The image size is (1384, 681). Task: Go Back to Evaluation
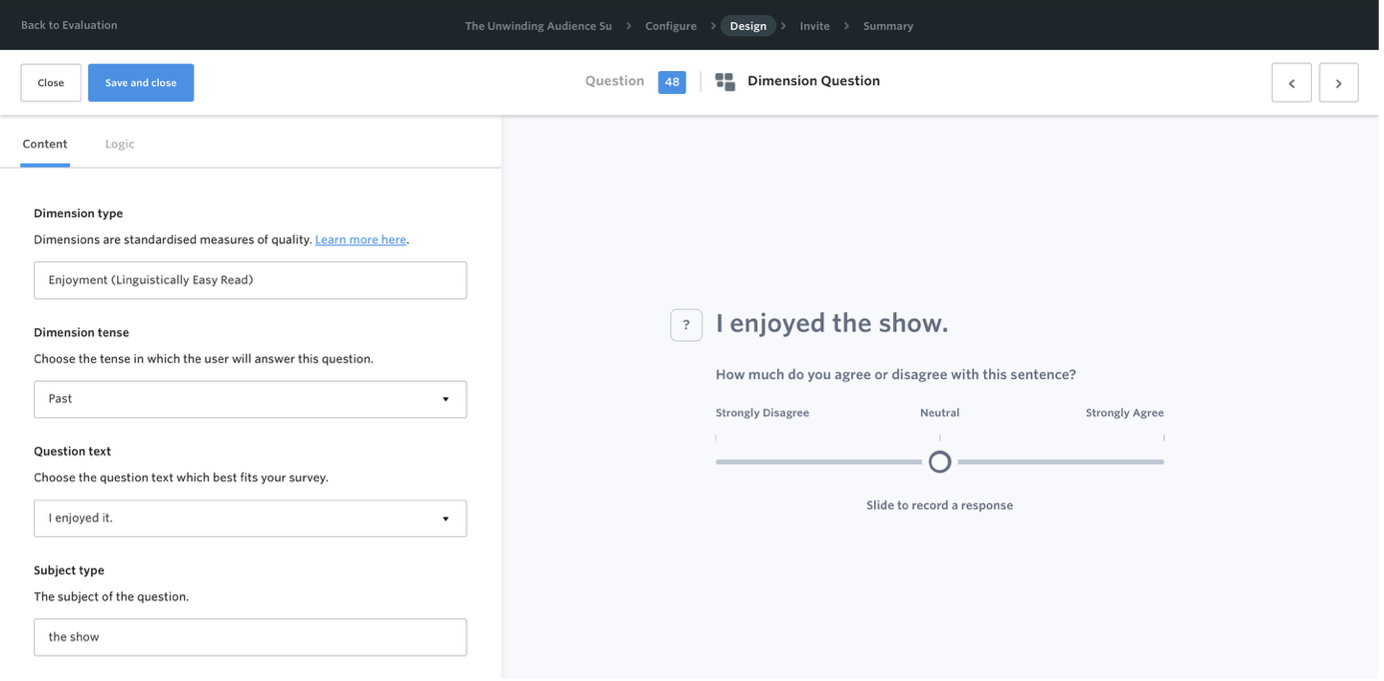[69, 25]
